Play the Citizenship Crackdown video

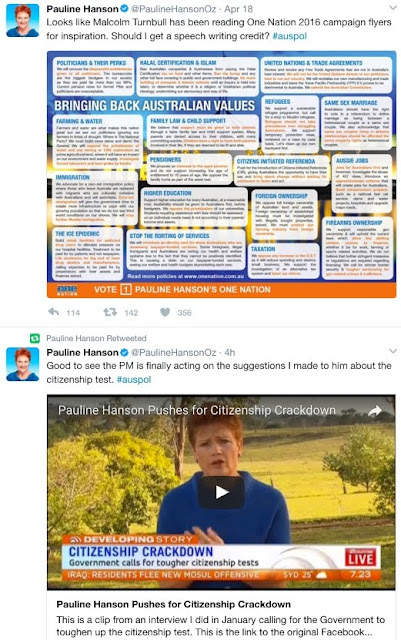(x=221, y=492)
